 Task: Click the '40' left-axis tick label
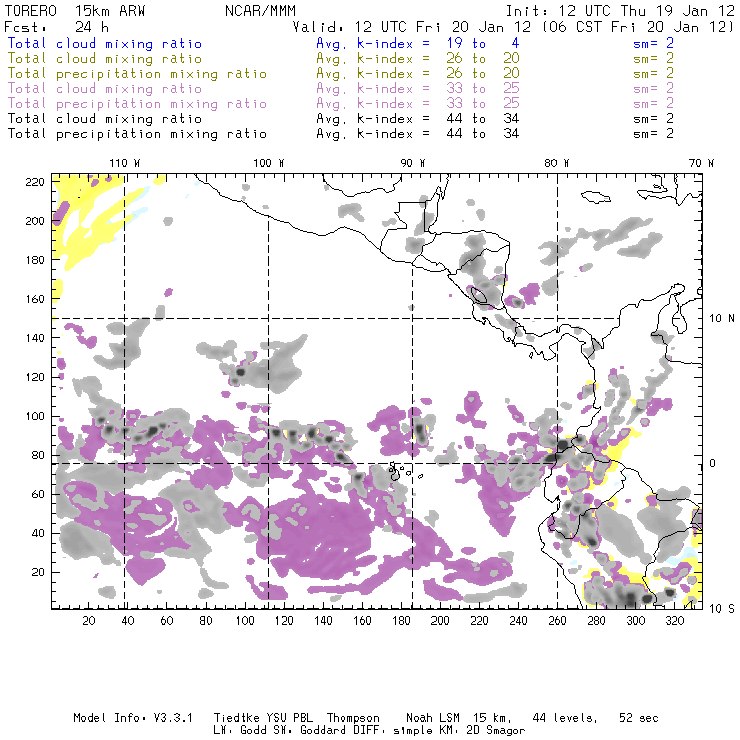(x=38, y=533)
